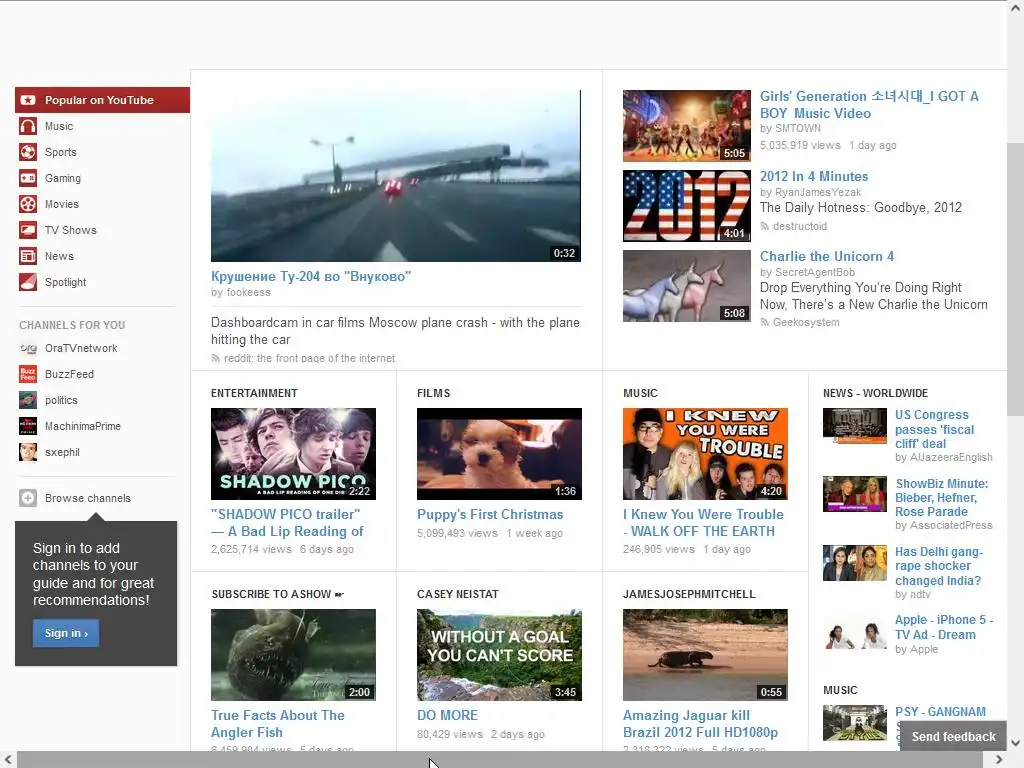Open the MachinimaPrime channel name
This screenshot has height=768, width=1024.
point(83,426)
